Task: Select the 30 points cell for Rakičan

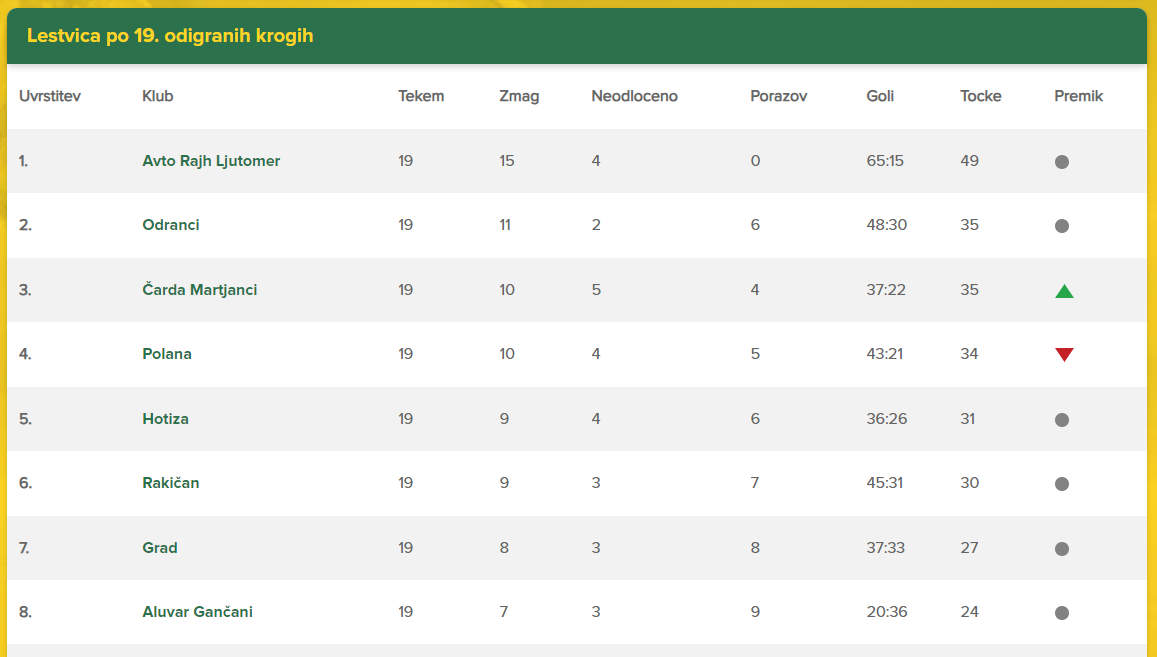Action: click(x=969, y=483)
